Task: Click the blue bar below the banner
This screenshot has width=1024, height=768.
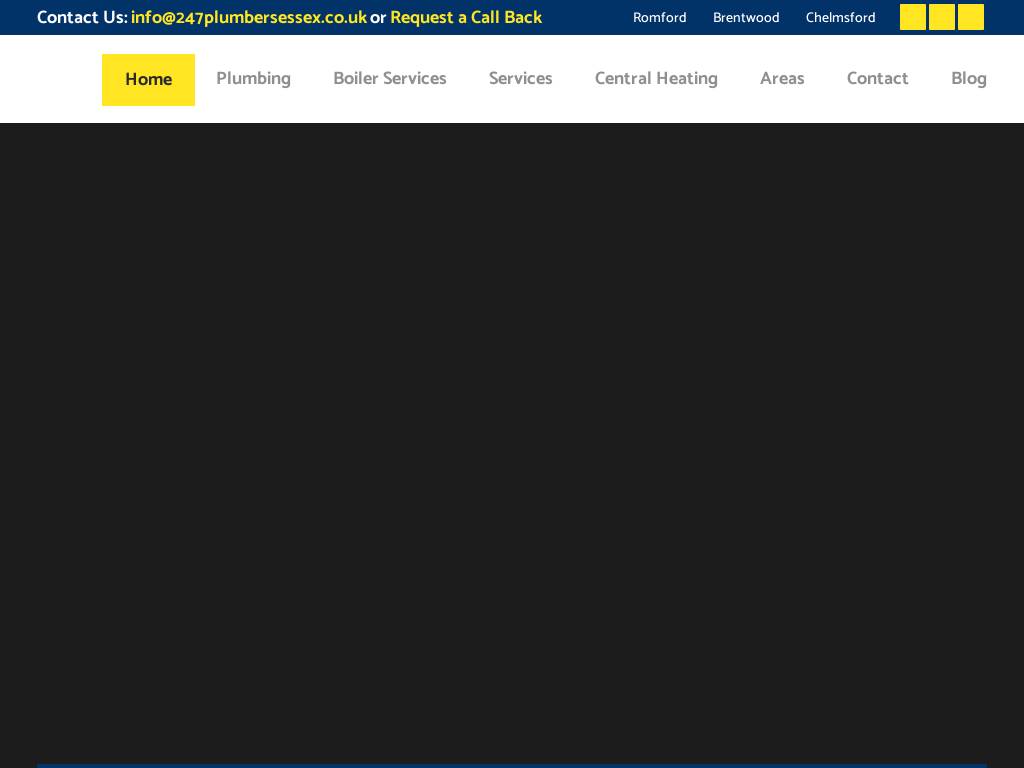Action: click(x=512, y=765)
